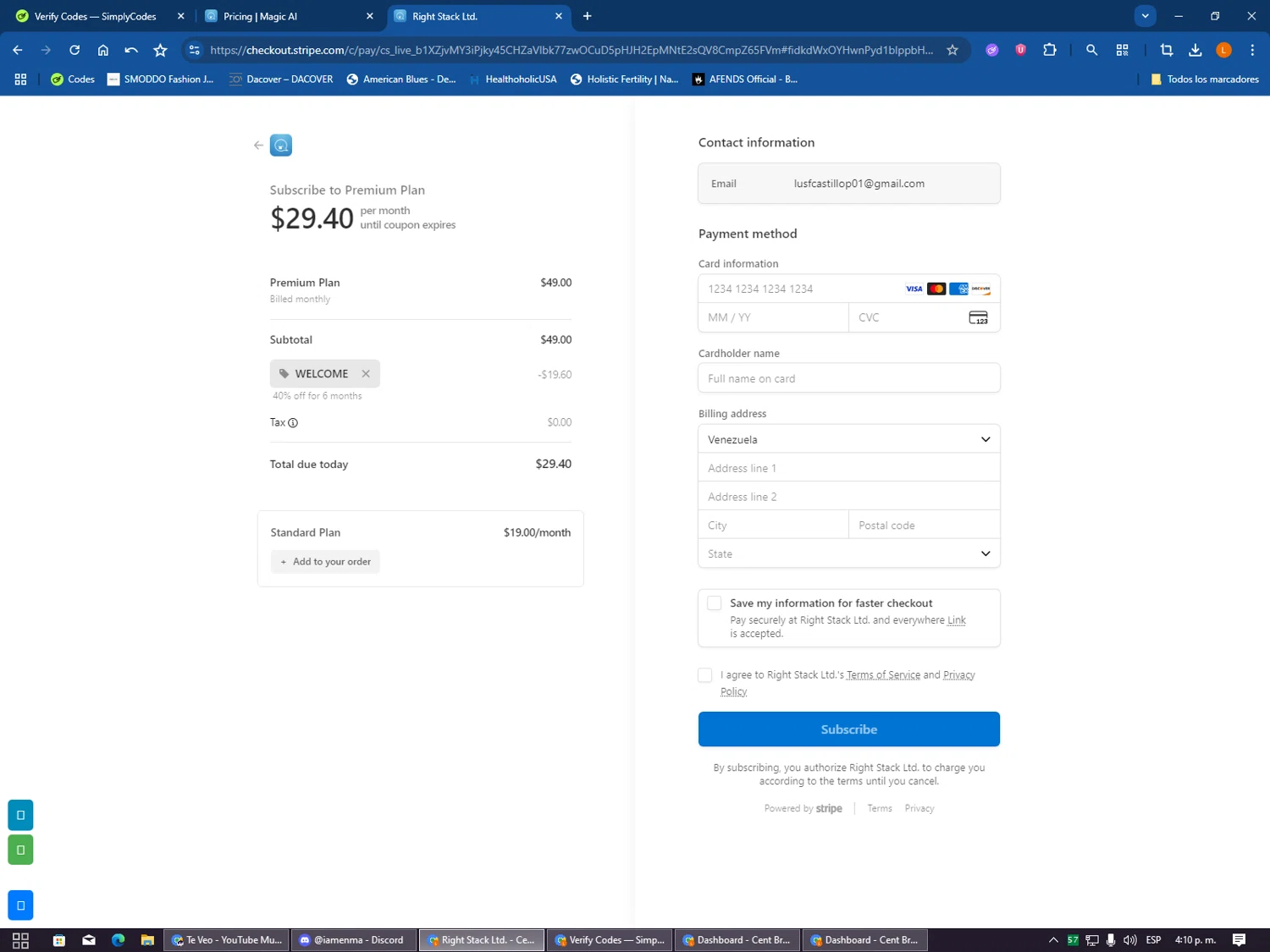Open the Privacy Policy link in agreement
The height and width of the screenshot is (952, 1270).
click(959, 675)
